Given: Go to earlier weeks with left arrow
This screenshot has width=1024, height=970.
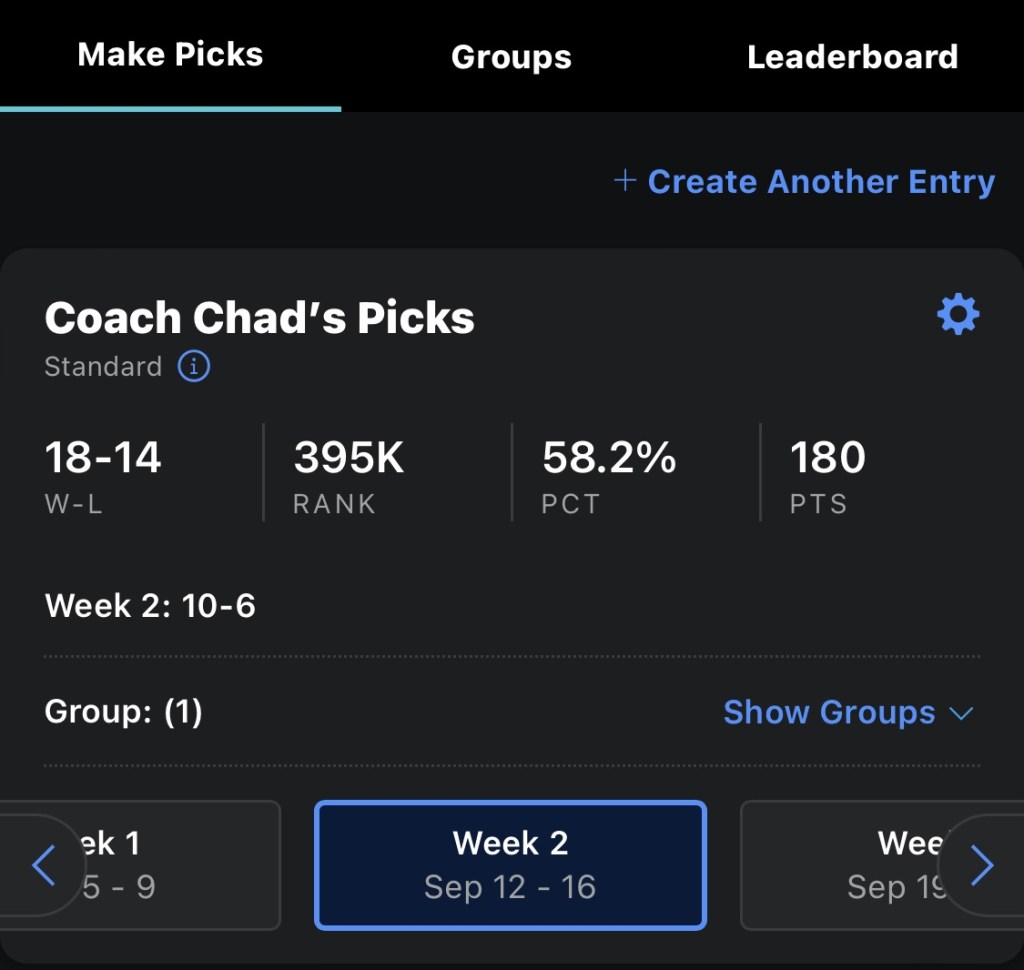Looking at the screenshot, I should click(x=44, y=866).
